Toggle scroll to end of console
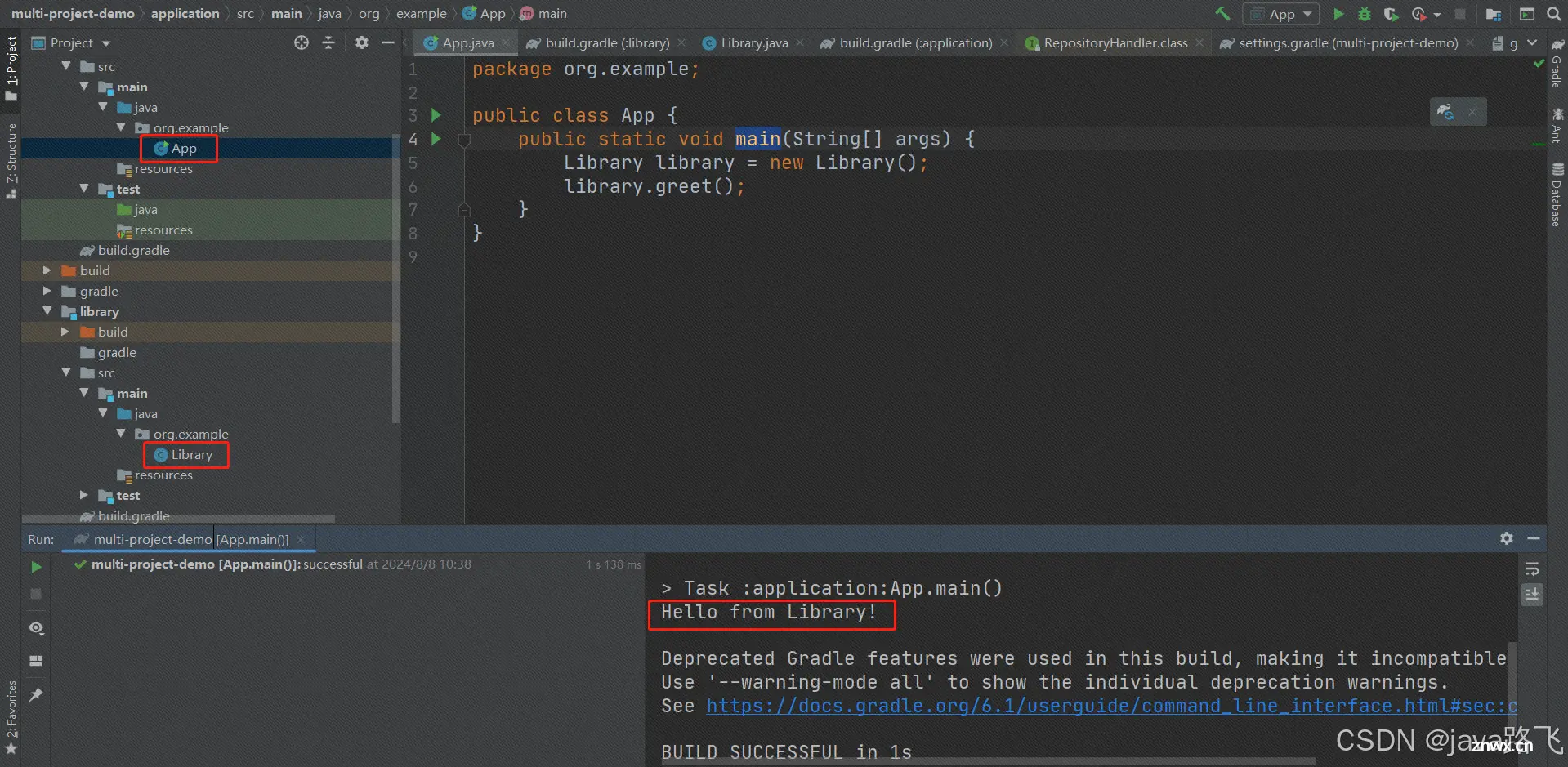 1532,595
